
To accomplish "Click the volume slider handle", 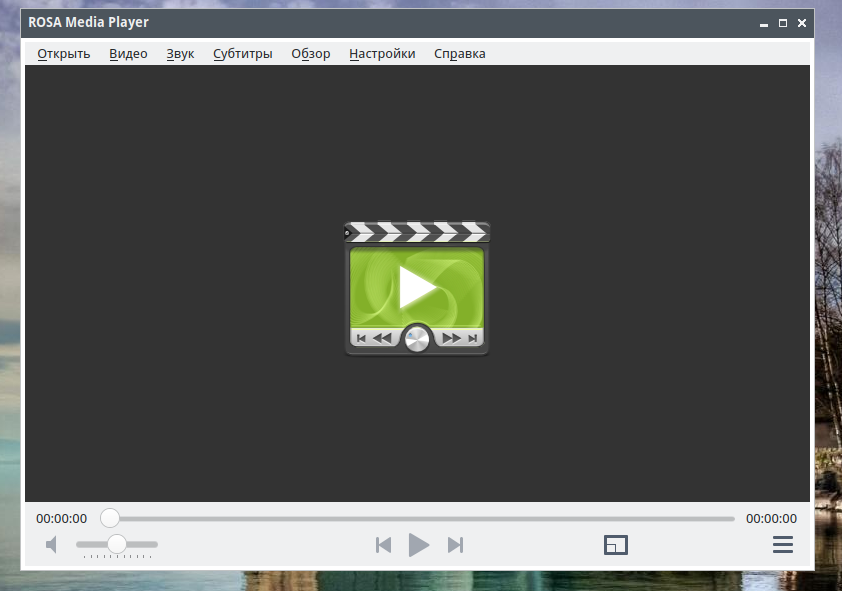I will [117, 544].
